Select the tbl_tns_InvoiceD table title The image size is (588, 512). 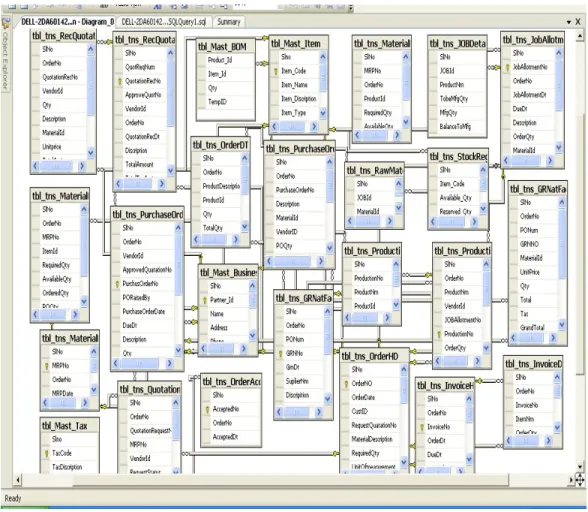pos(533,364)
